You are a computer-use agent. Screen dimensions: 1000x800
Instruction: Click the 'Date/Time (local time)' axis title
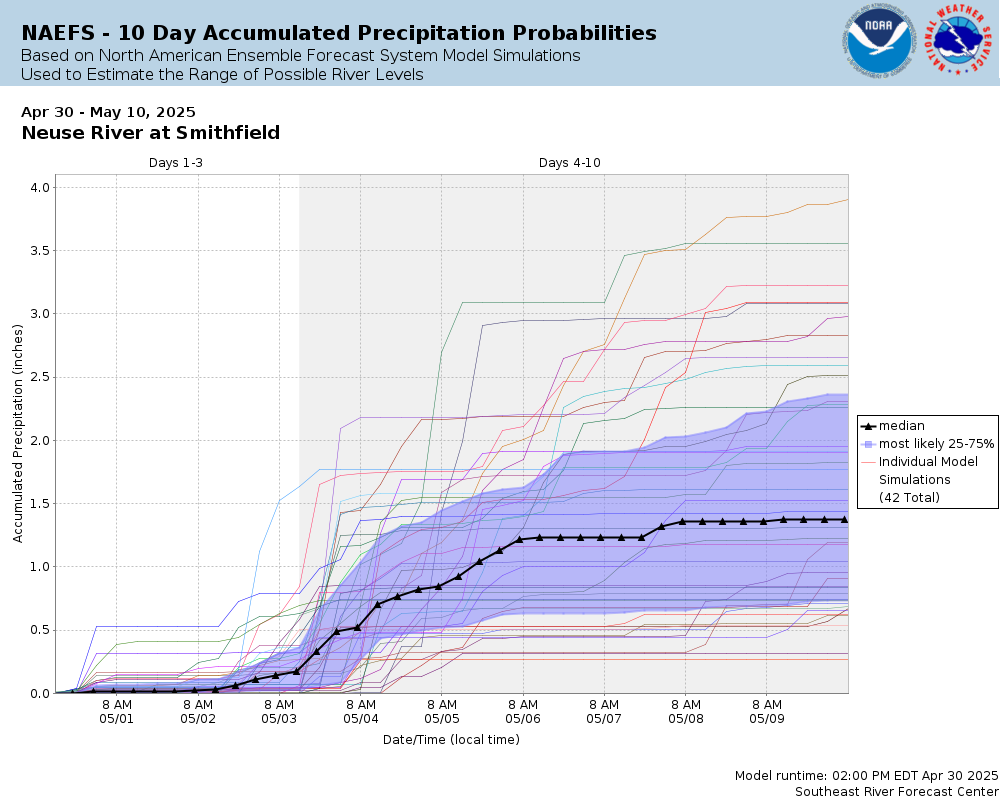pyautogui.click(x=452, y=739)
